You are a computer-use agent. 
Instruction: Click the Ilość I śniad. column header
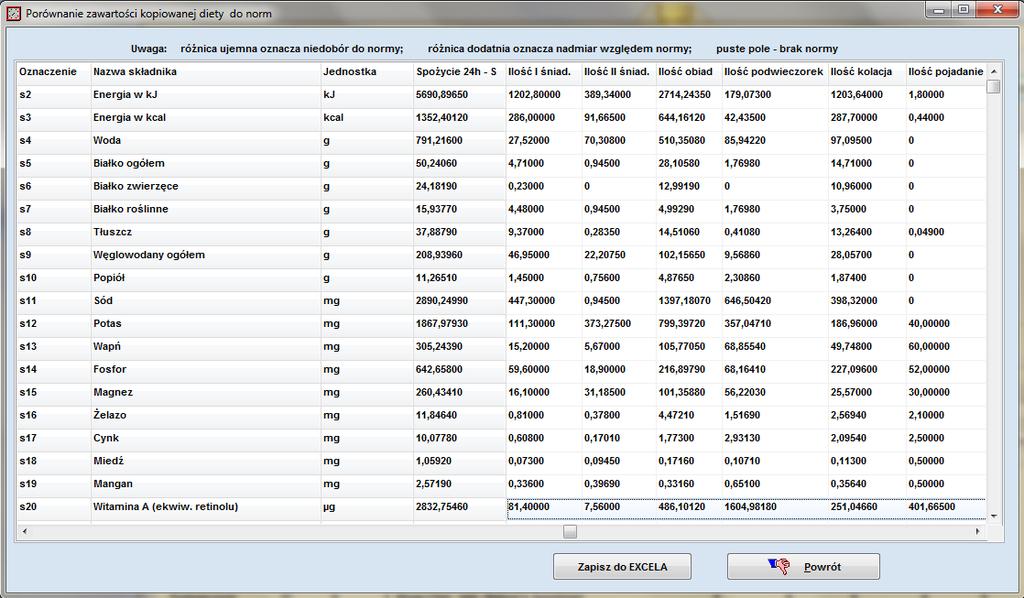pos(544,72)
